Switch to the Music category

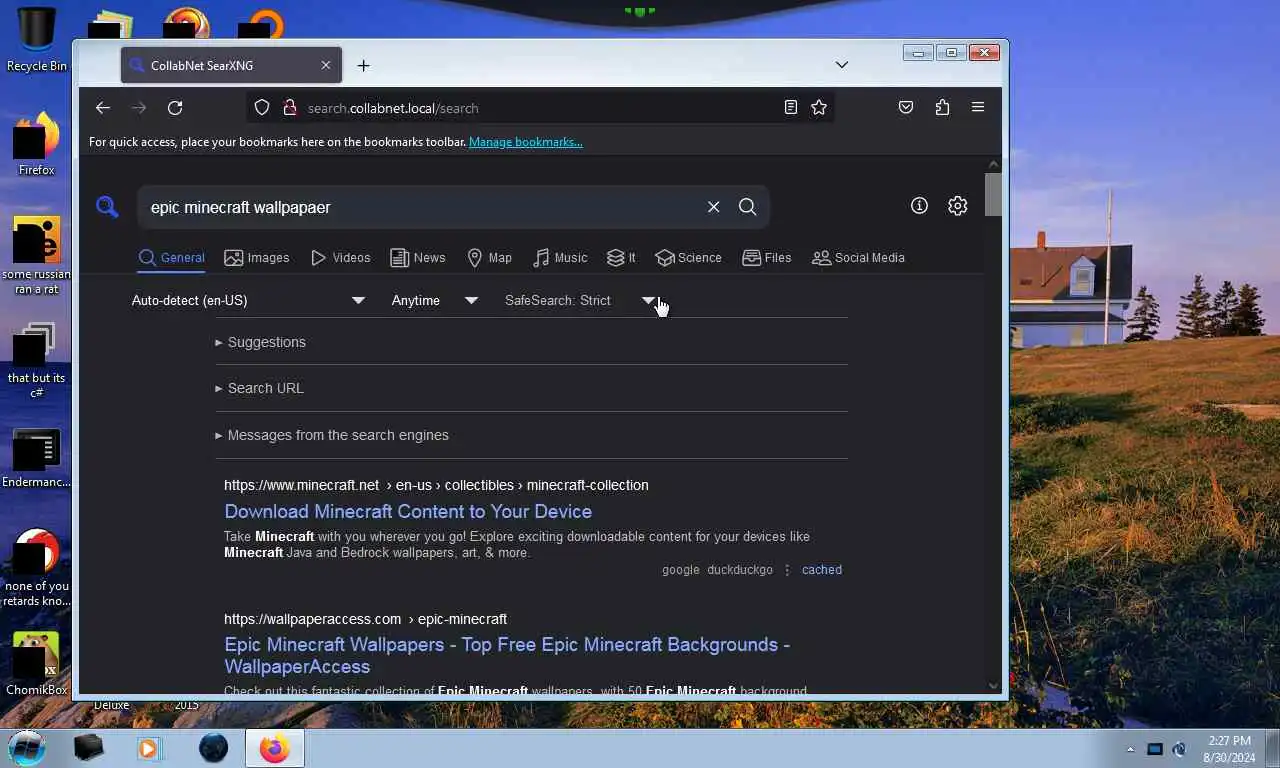(x=560, y=258)
